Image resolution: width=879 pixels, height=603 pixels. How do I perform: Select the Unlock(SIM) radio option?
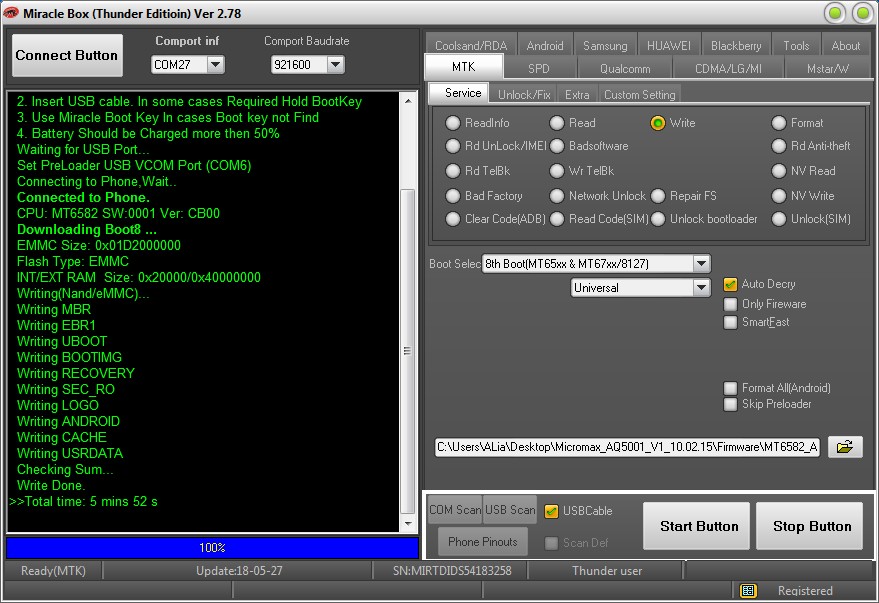779,219
